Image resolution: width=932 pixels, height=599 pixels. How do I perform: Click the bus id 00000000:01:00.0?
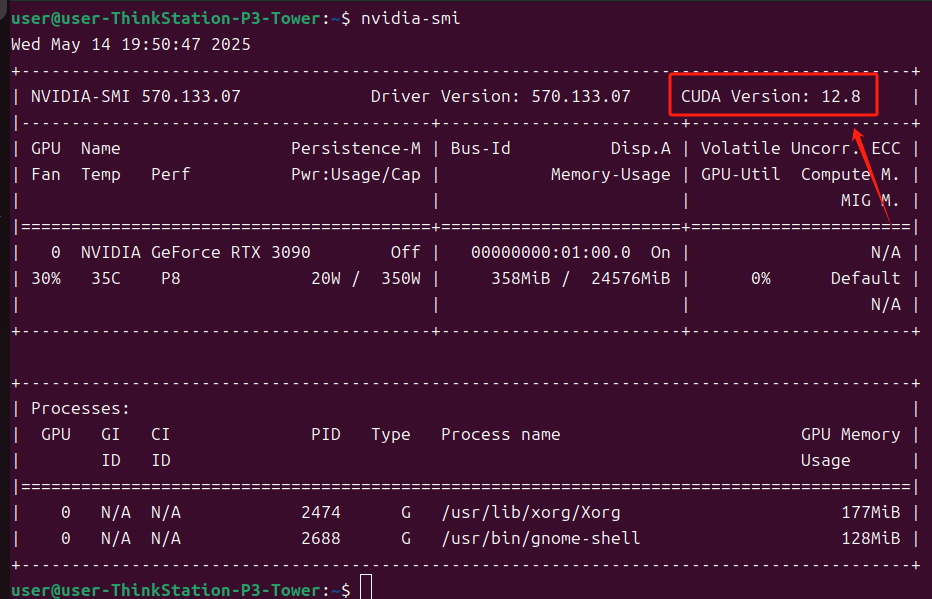(x=550, y=253)
